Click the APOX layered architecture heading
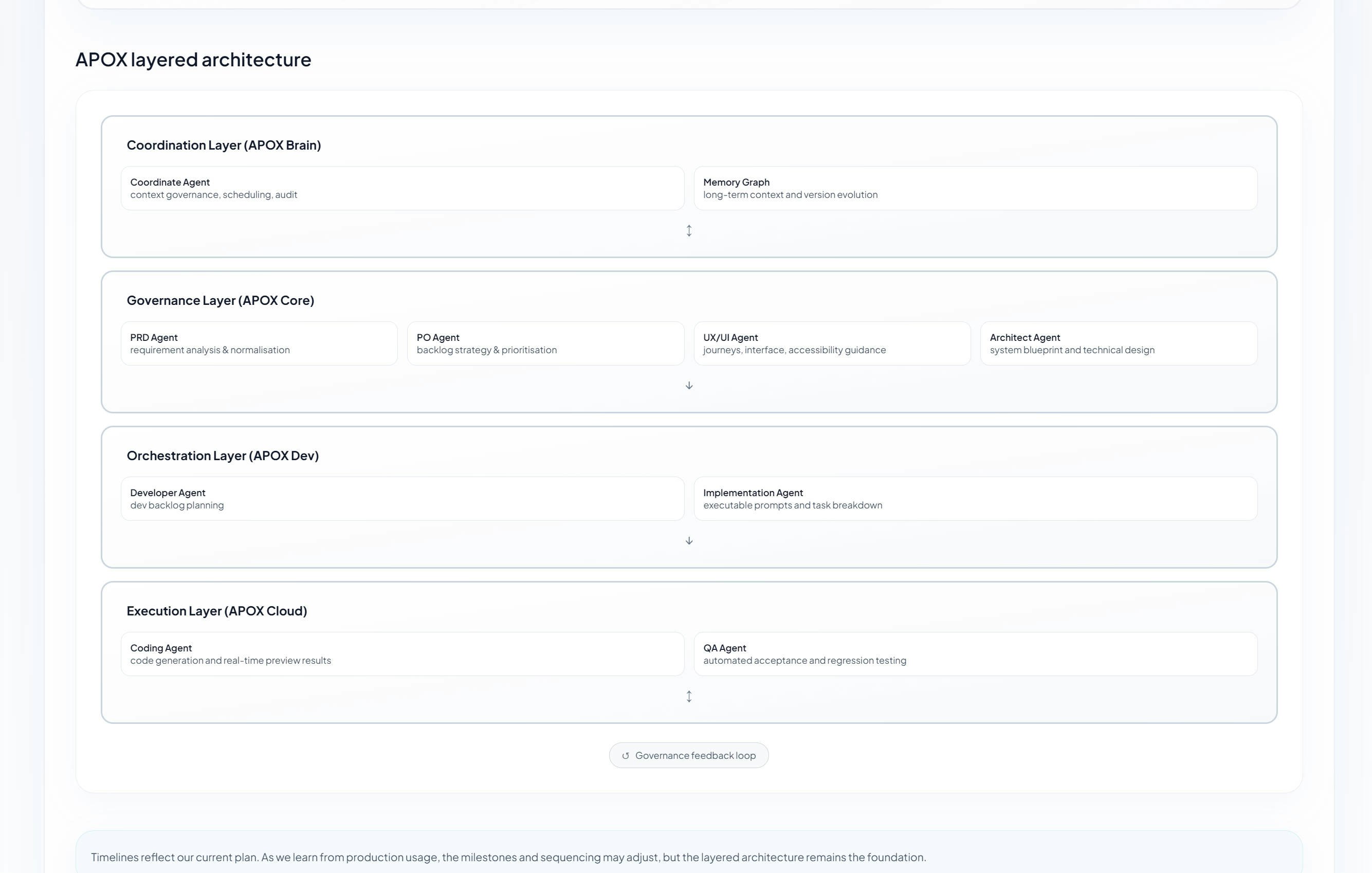 coord(193,60)
